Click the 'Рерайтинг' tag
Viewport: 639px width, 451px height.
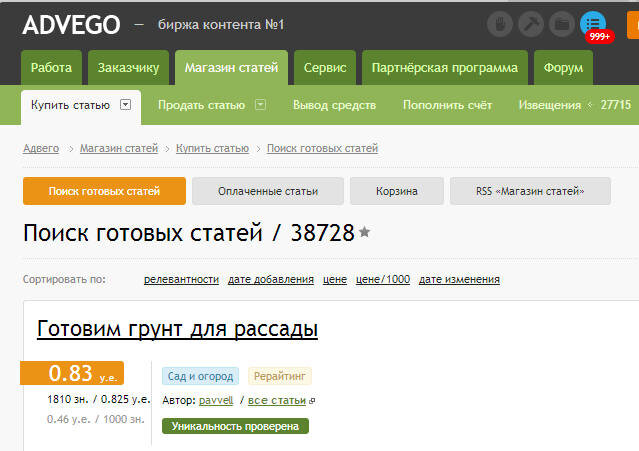(x=280, y=376)
